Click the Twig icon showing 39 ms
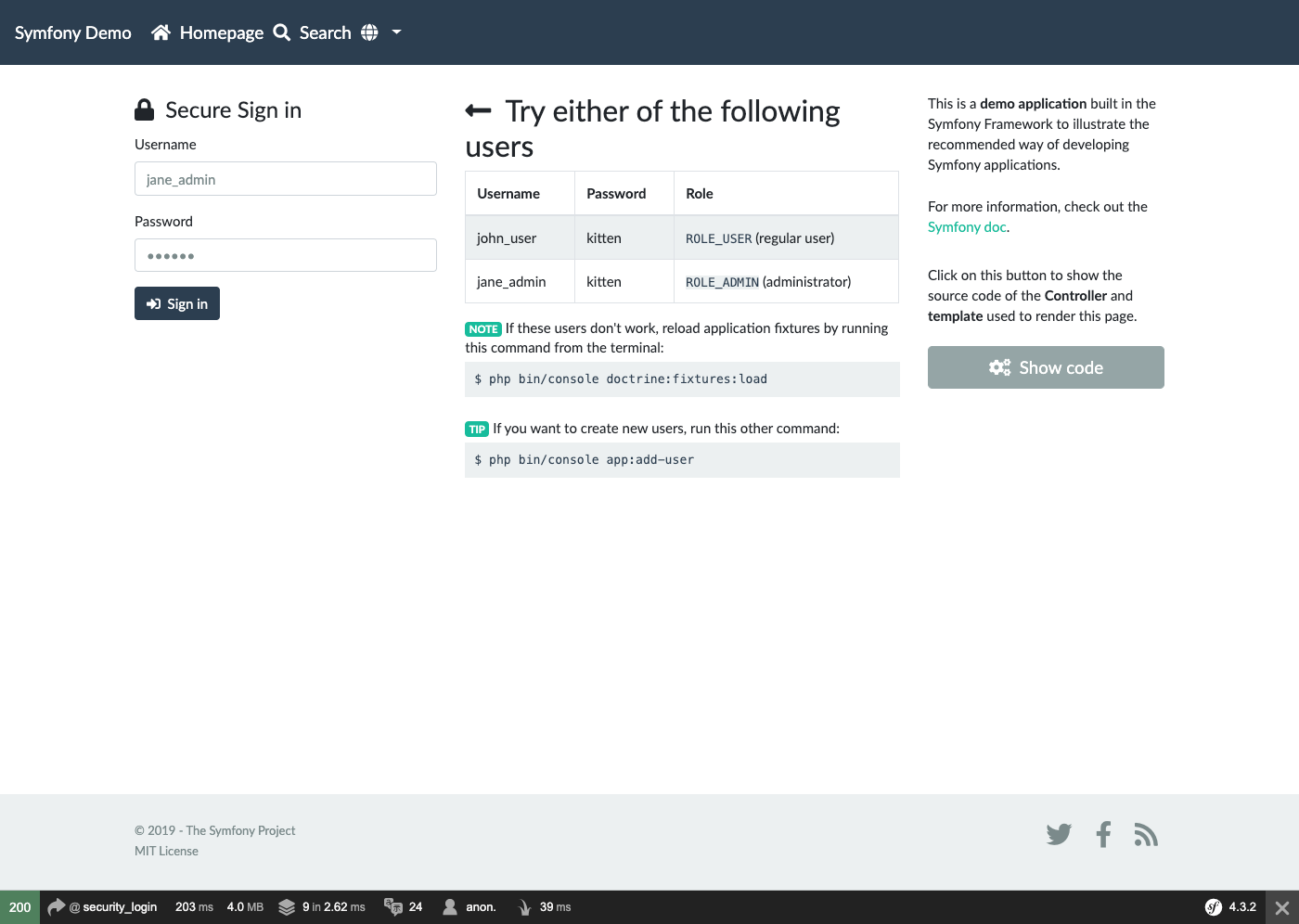 point(524,907)
